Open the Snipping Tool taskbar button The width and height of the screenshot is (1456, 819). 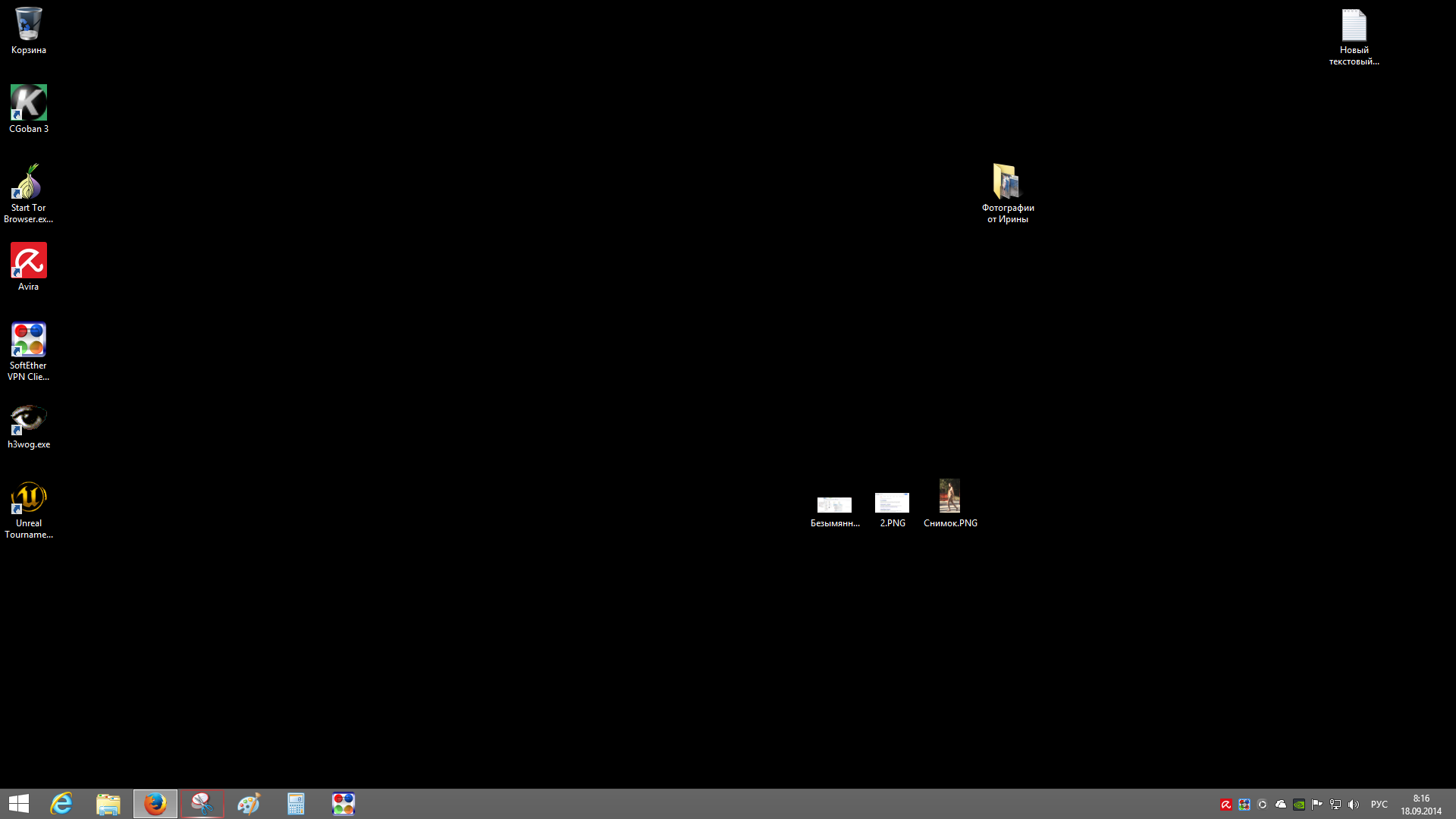[202, 804]
